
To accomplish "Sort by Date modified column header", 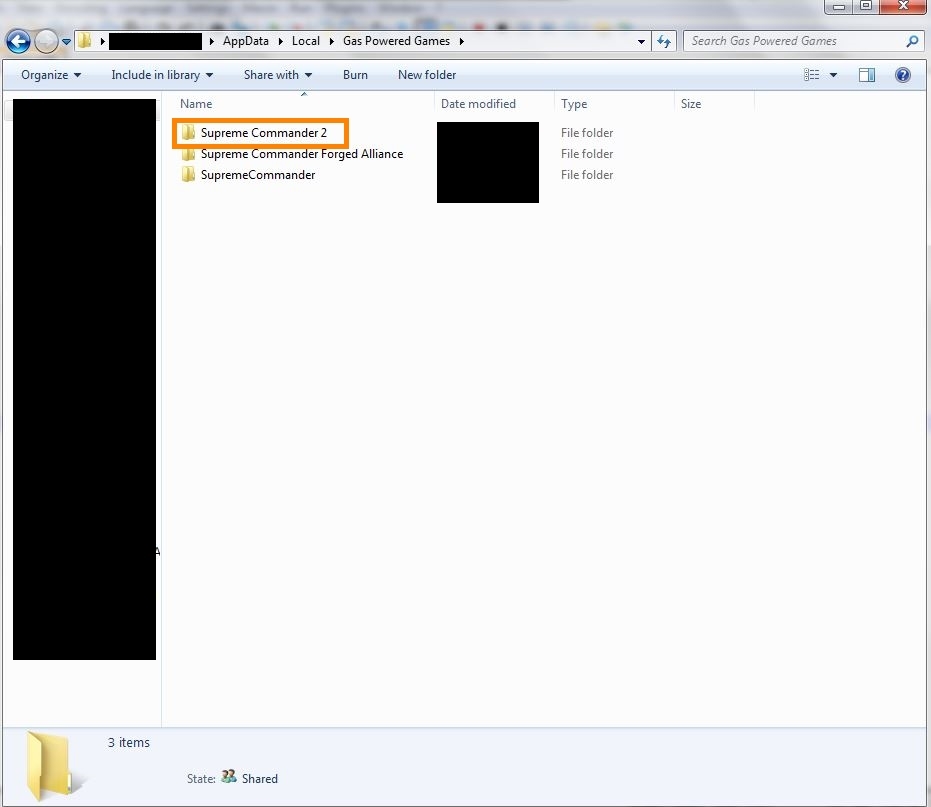I will (478, 104).
